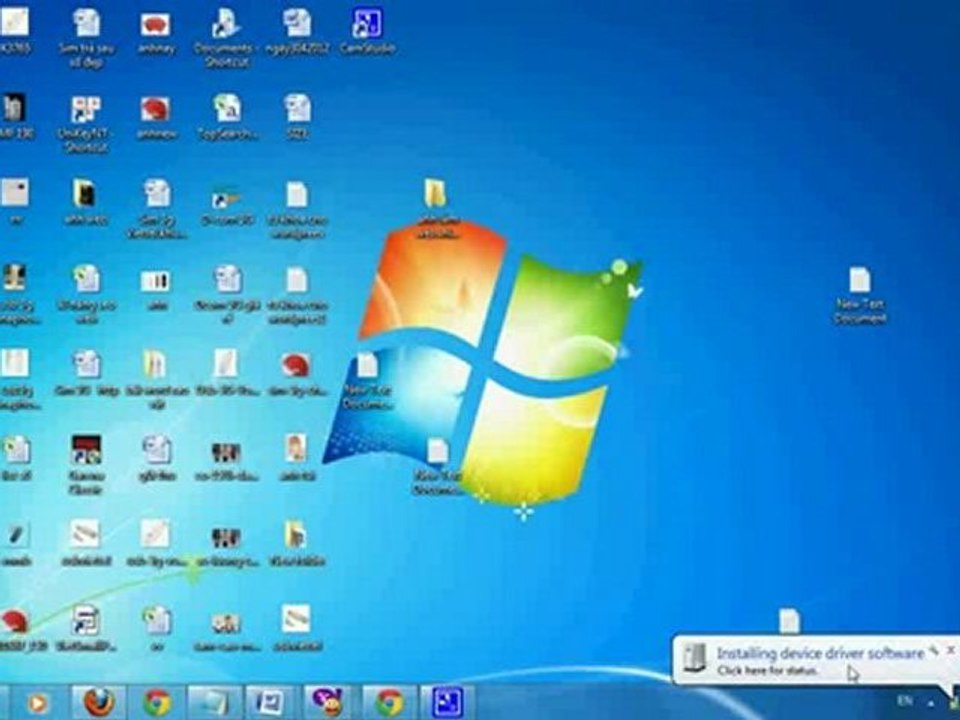Select the TopSearch desktop file icon
Screen dimensions: 960x720
click(227, 117)
